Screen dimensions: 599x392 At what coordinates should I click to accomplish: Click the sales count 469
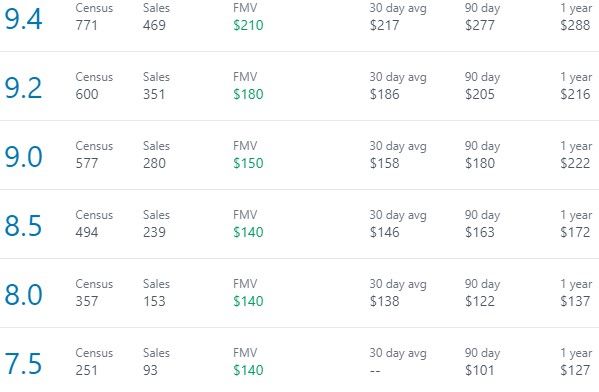click(154, 25)
